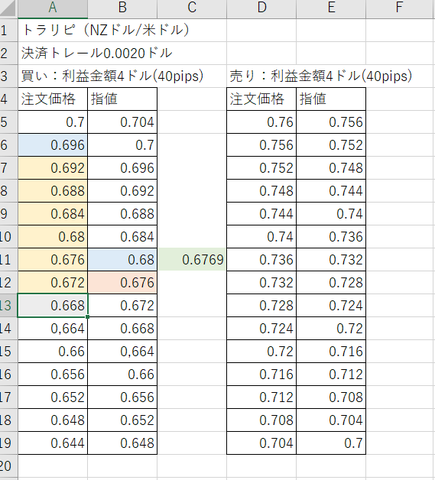Click '注文価格' header in column D

tap(262, 99)
